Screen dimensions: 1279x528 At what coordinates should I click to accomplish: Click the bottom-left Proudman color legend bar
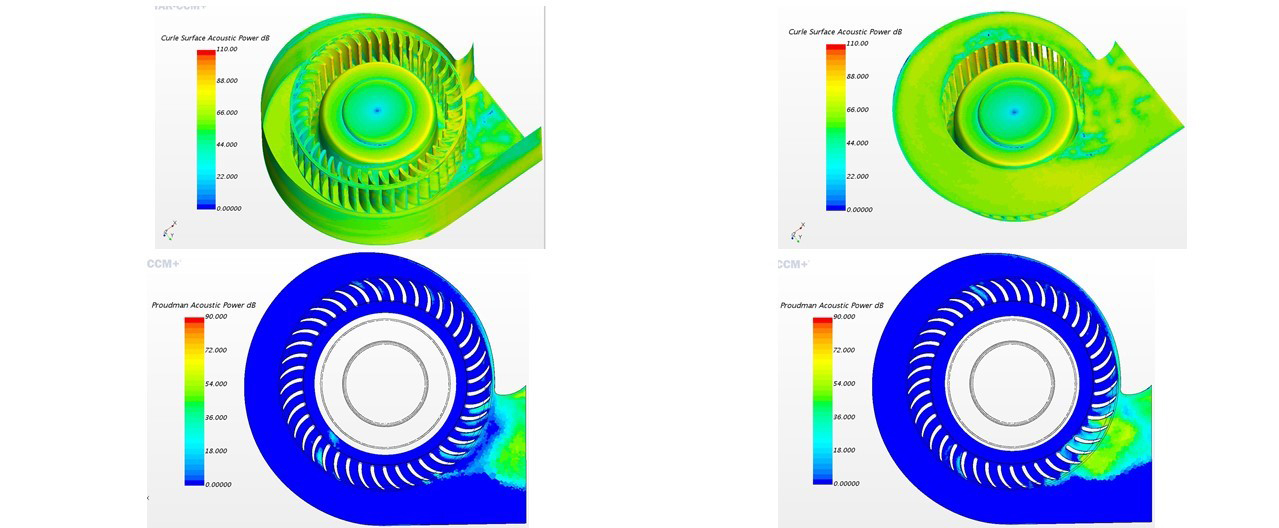[x=193, y=400]
